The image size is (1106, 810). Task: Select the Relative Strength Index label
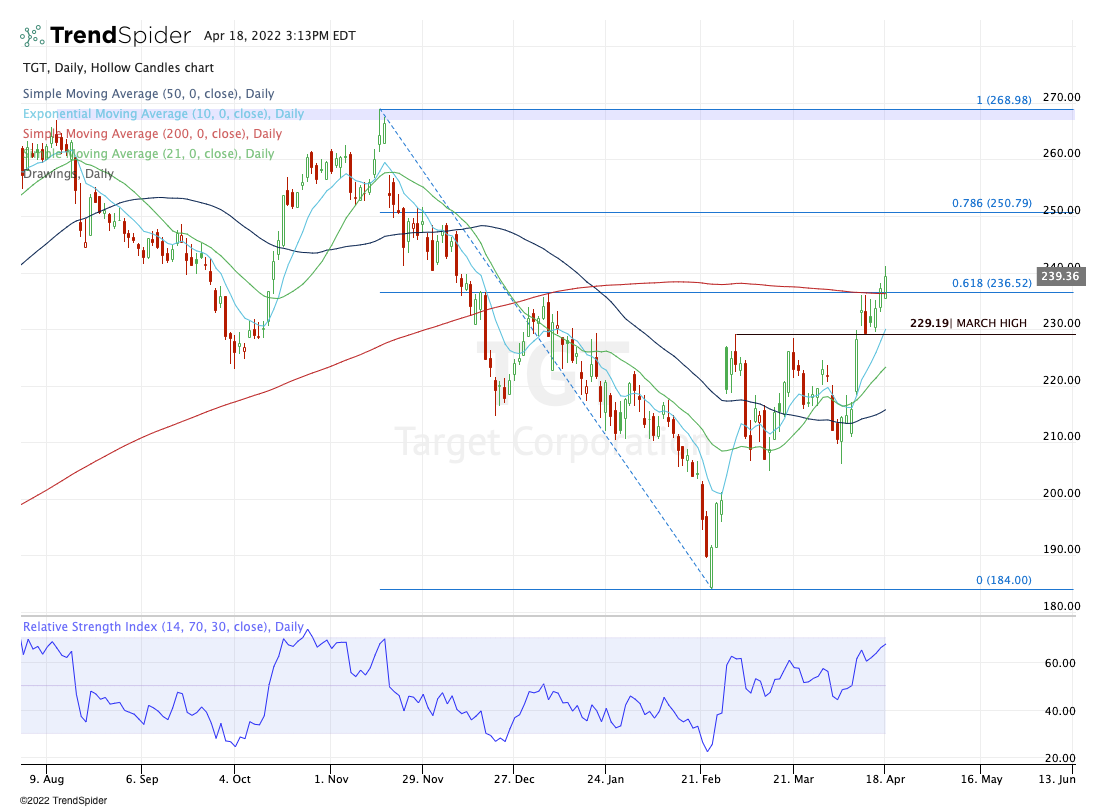pos(163,627)
